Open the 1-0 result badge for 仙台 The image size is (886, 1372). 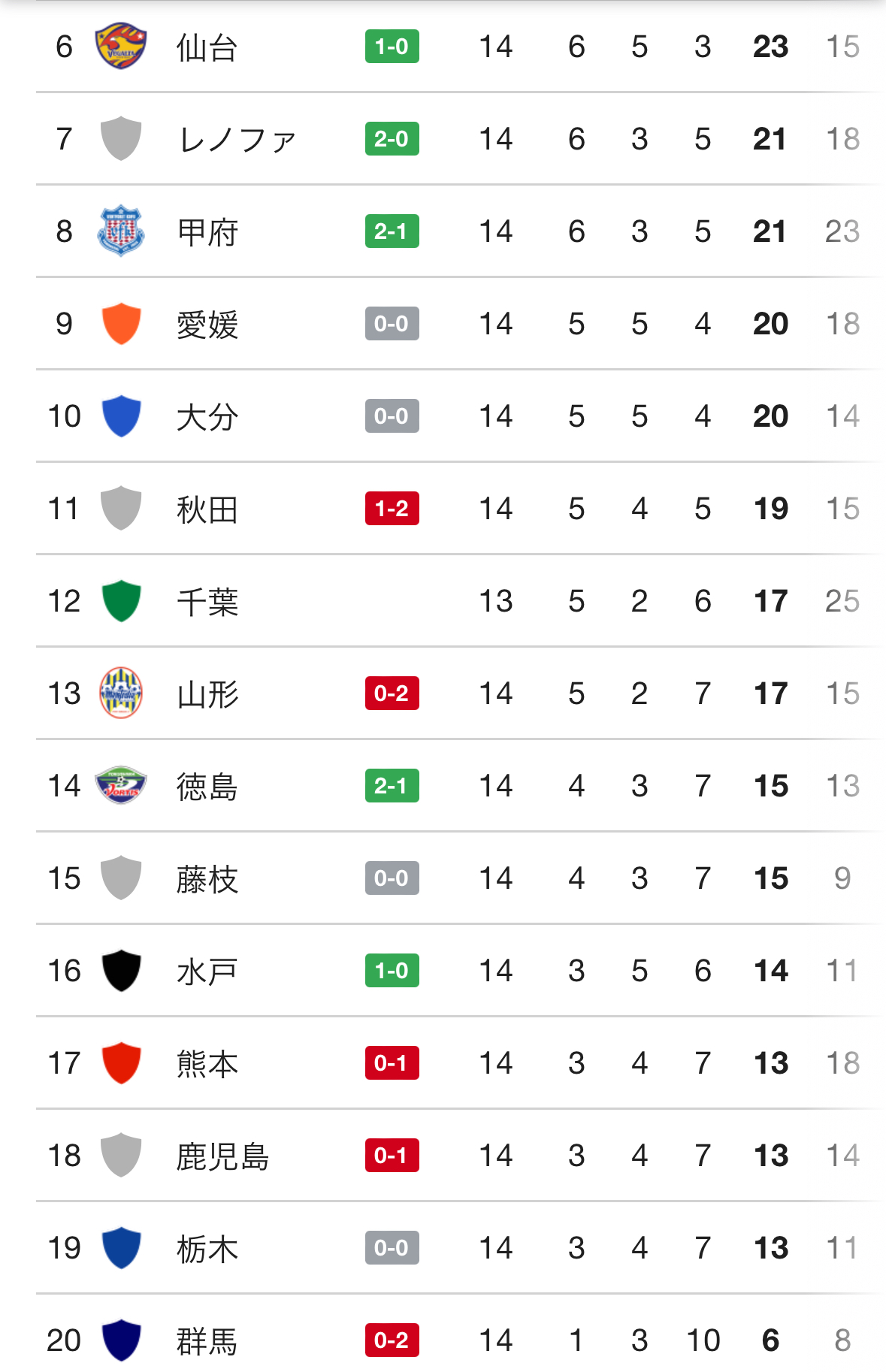[x=392, y=47]
